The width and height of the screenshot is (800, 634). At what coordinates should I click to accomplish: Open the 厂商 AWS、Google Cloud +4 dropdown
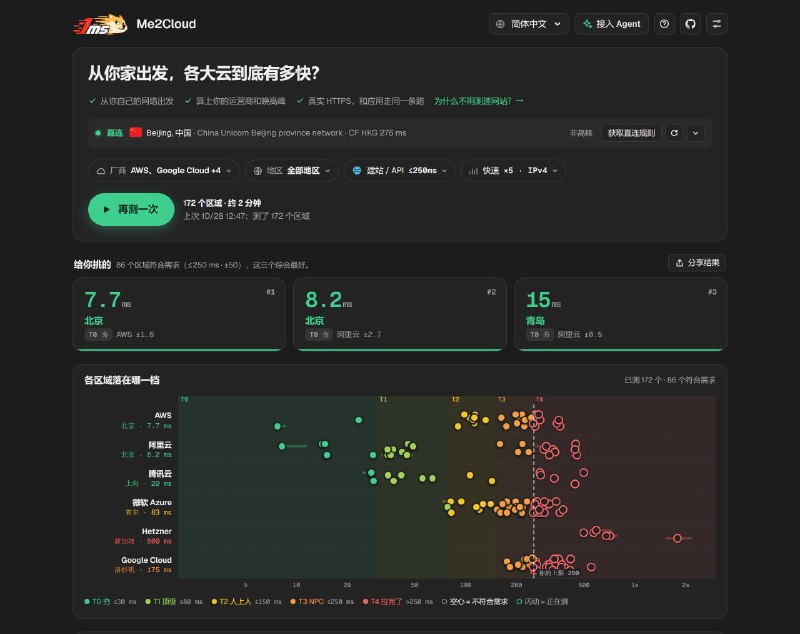coord(164,170)
